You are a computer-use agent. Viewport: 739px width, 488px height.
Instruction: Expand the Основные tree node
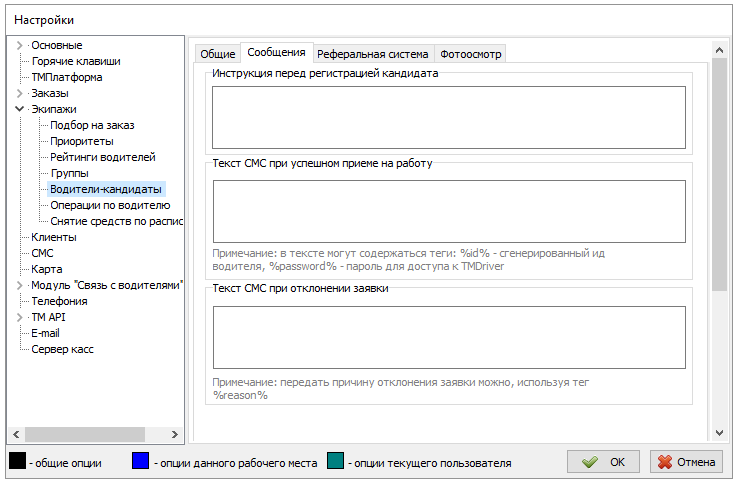coord(20,45)
